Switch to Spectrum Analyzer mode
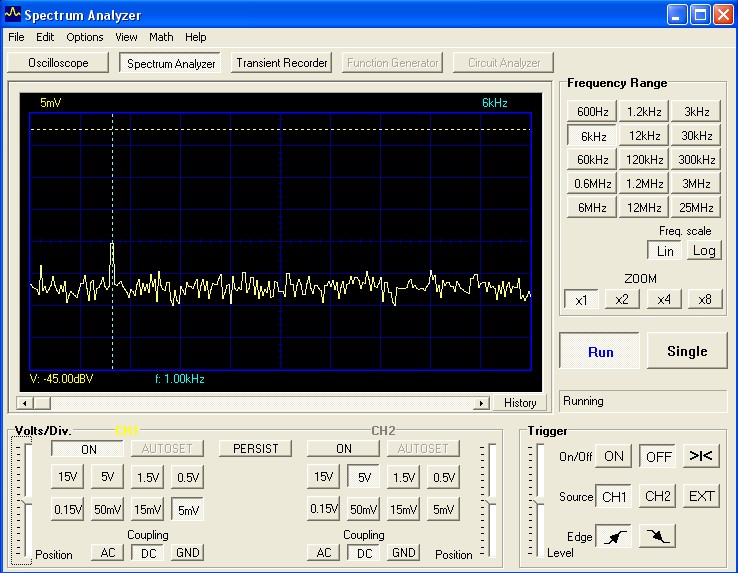This screenshot has height=573, width=738. (170, 63)
